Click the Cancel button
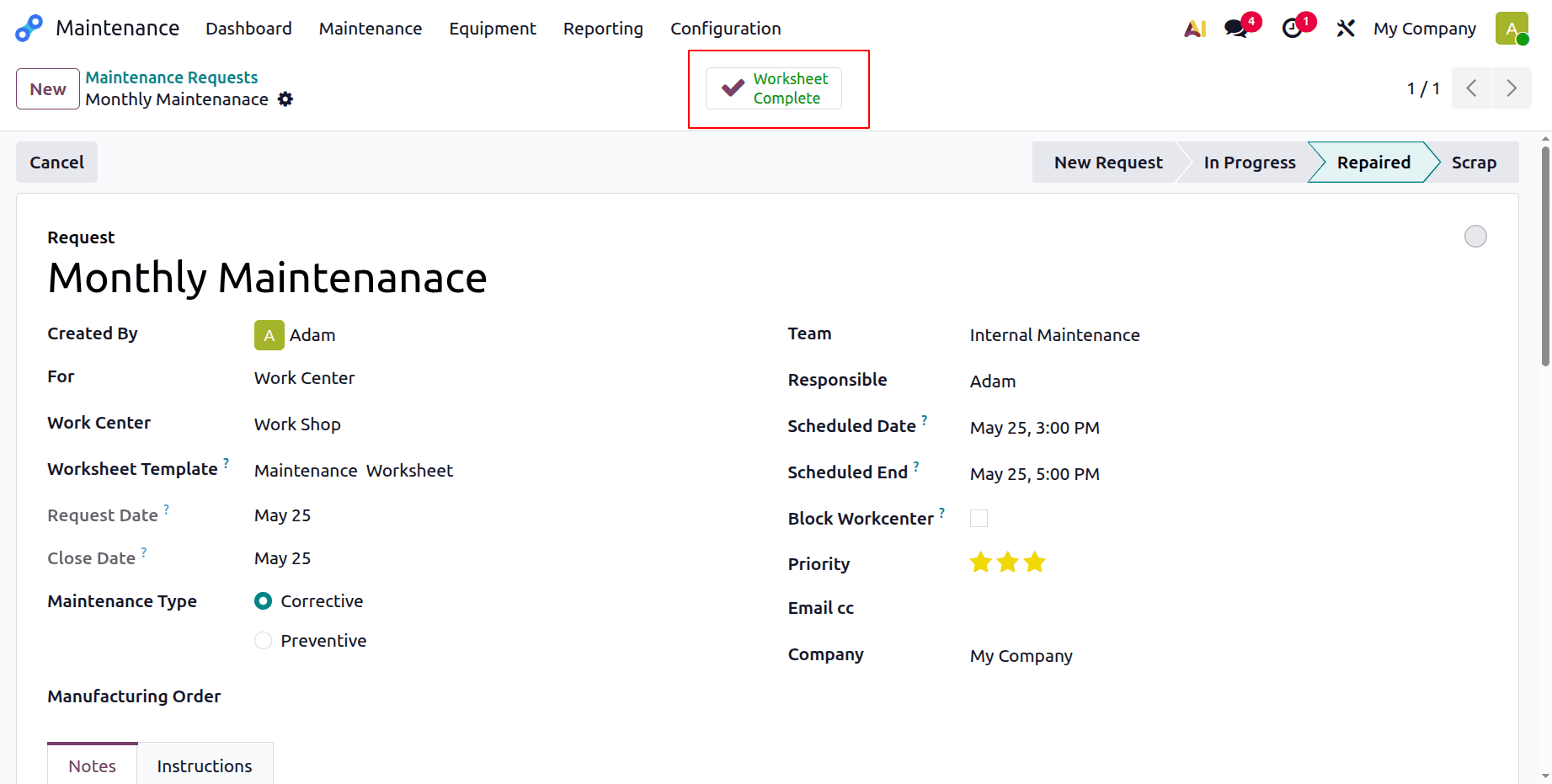This screenshot has height=784, width=1552. tap(57, 163)
